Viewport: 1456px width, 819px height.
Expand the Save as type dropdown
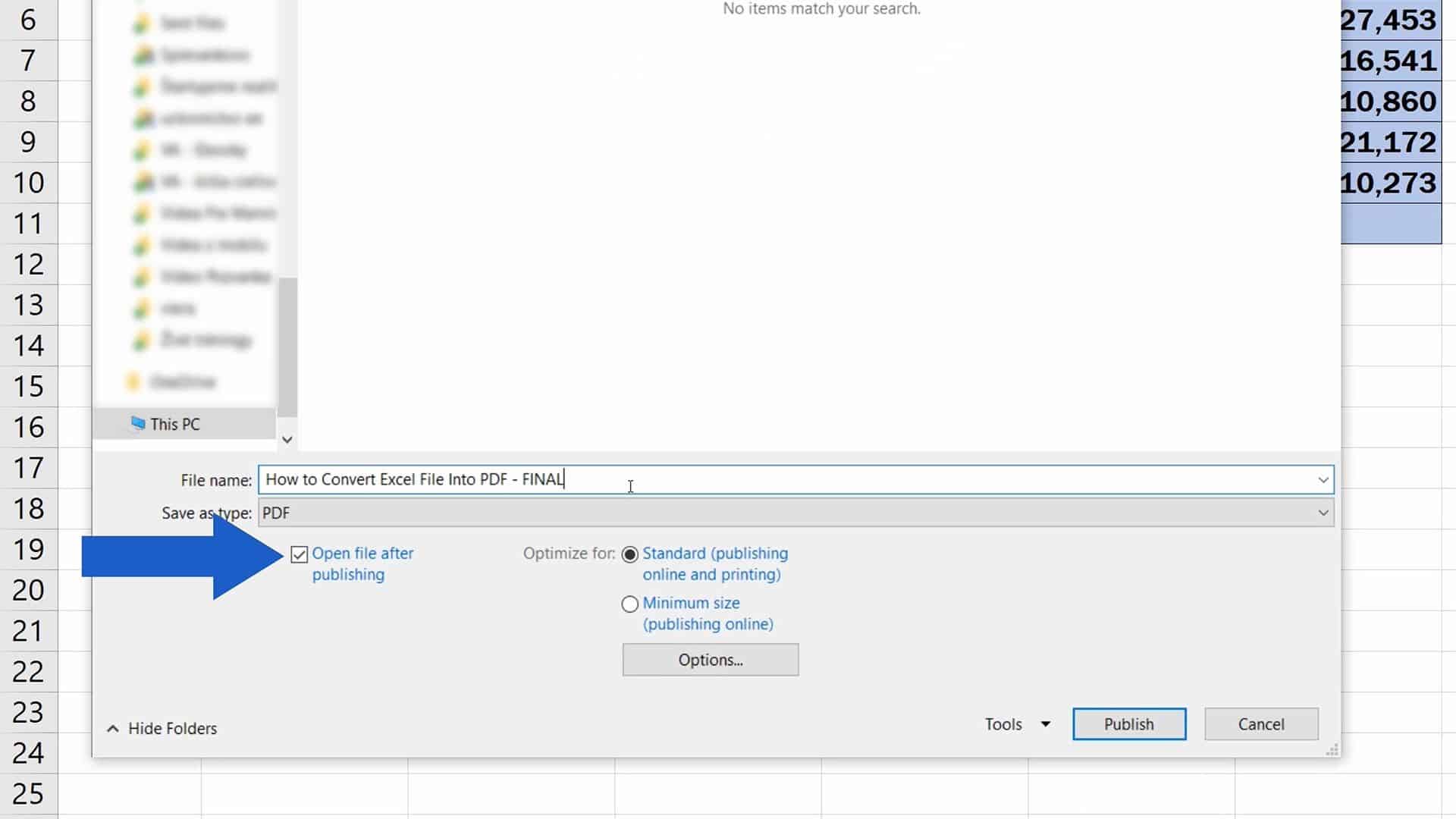pyautogui.click(x=1323, y=513)
